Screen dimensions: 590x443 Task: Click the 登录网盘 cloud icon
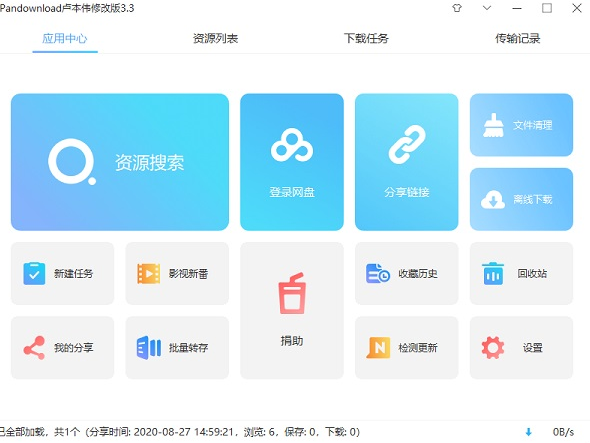tap(292, 145)
